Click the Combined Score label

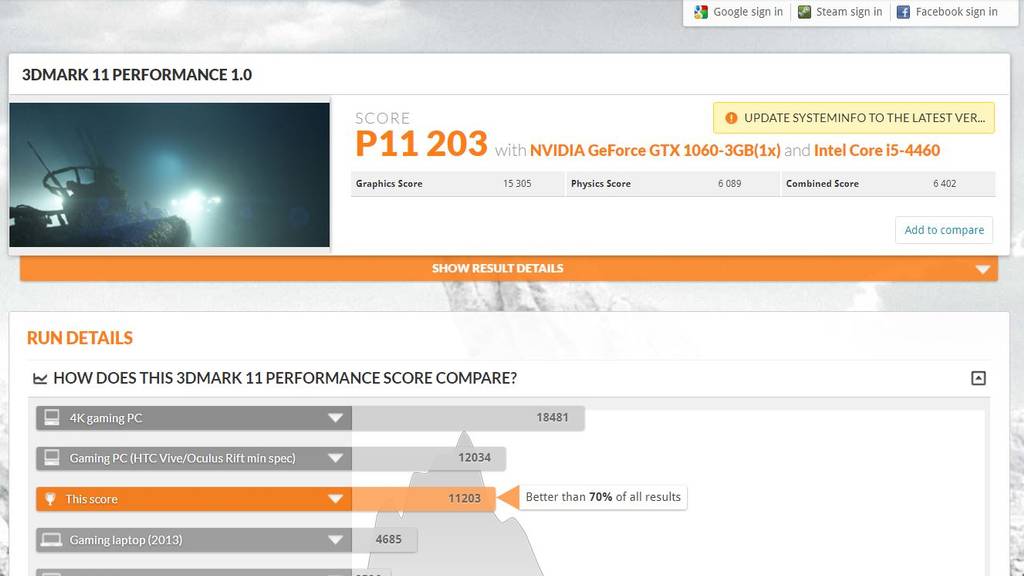(822, 184)
